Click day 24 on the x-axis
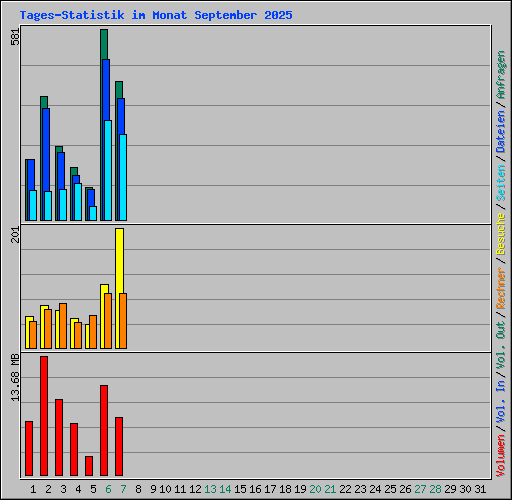512x500 pixels. (375, 489)
